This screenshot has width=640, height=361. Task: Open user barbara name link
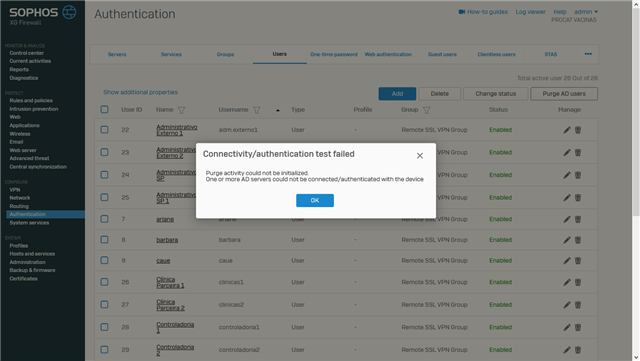[167, 240]
